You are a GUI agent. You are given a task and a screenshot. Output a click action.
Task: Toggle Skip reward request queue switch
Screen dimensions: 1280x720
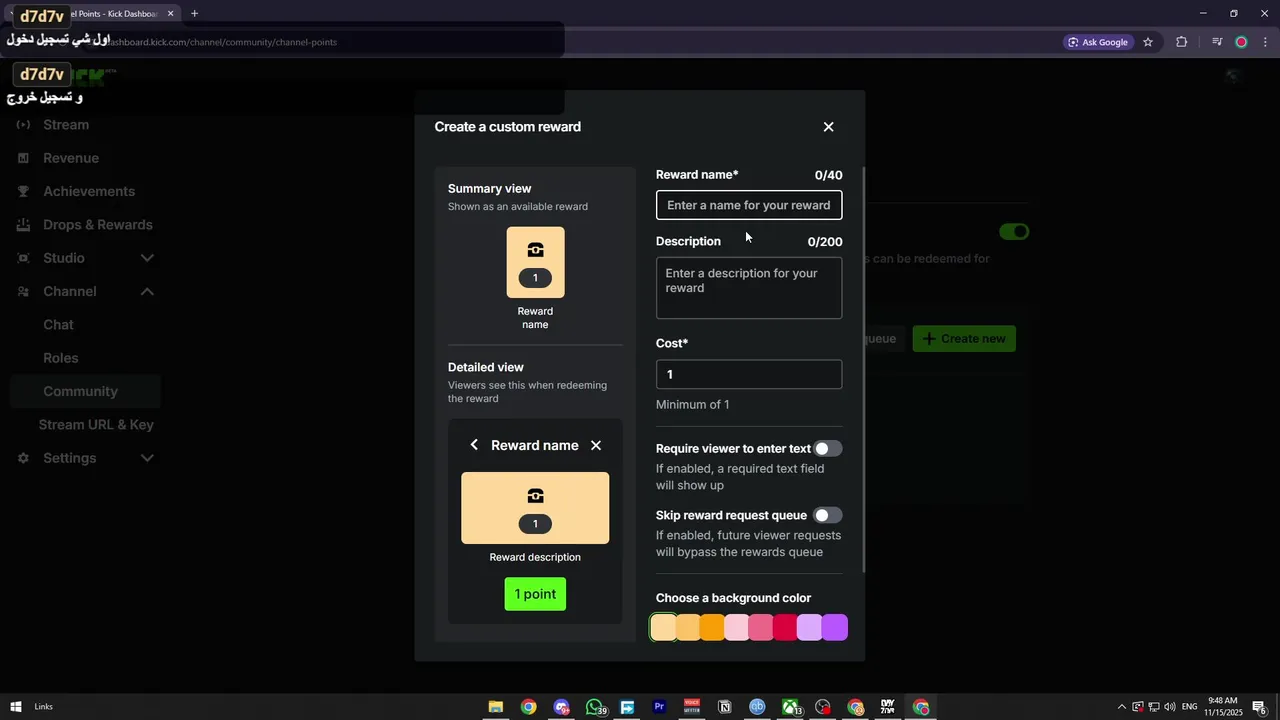click(x=828, y=516)
